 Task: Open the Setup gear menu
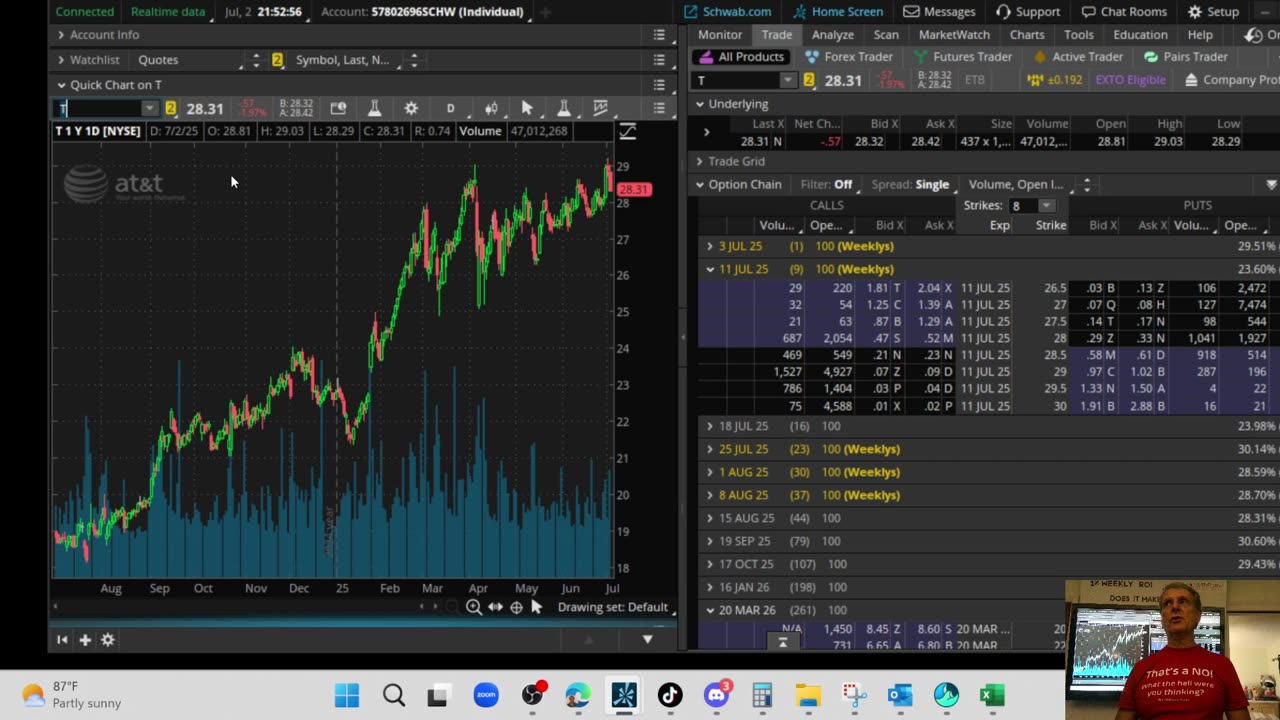click(x=1212, y=12)
